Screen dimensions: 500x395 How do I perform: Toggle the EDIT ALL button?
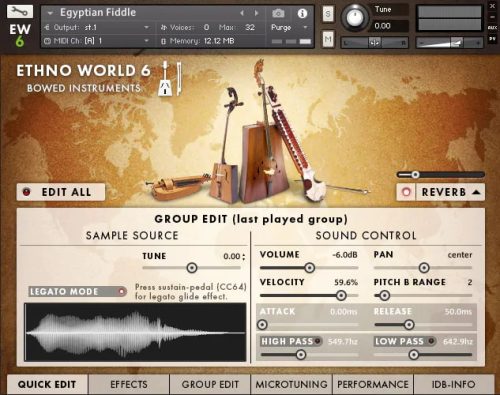click(x=61, y=192)
